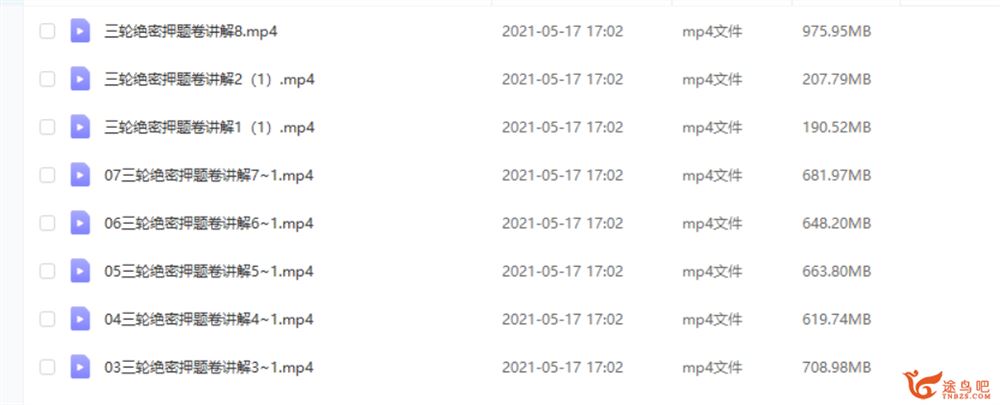Open the file 06三轮绝密押题卷讲解6~1.mp4
Image resolution: width=1000 pixels, height=405 pixels.
(x=209, y=224)
